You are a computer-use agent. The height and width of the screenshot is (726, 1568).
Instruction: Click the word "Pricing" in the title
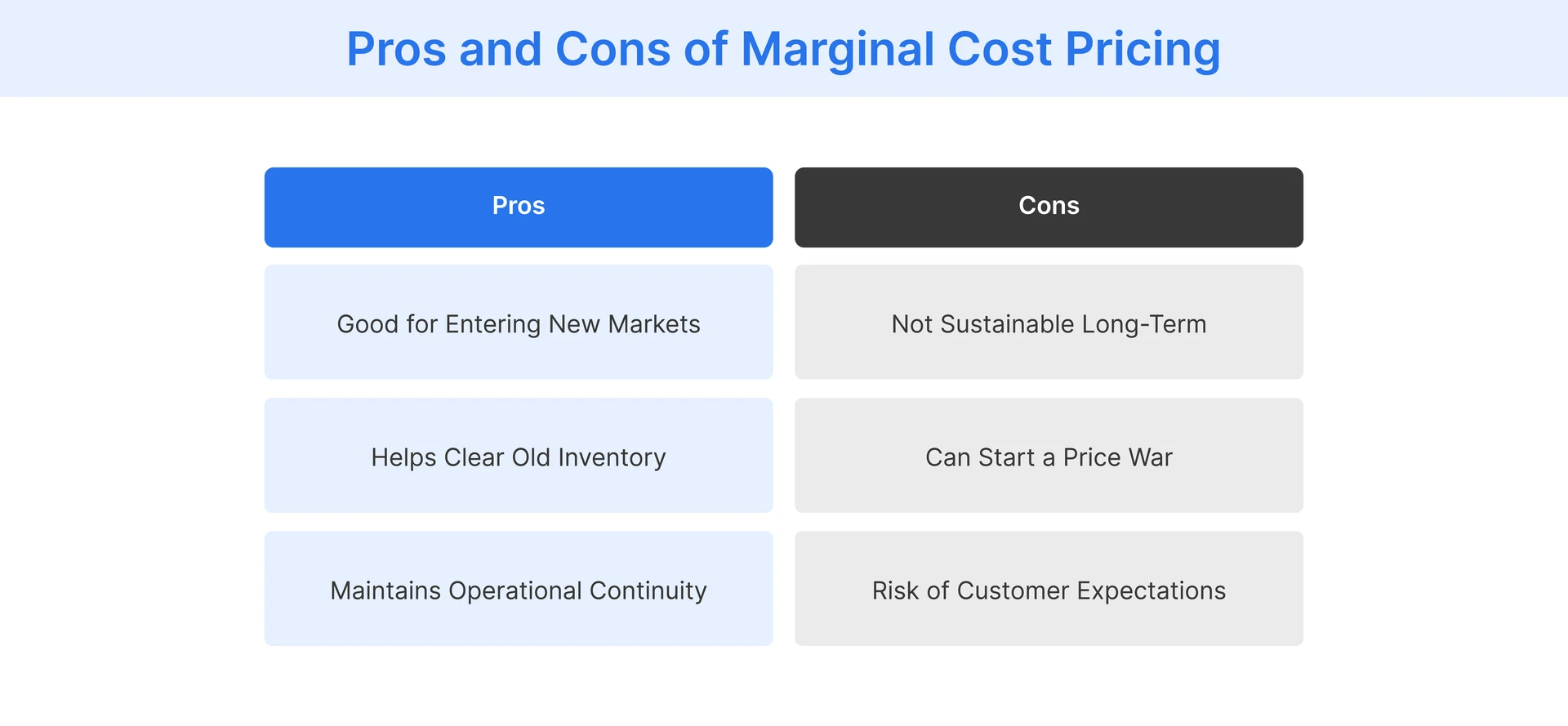click(1143, 49)
